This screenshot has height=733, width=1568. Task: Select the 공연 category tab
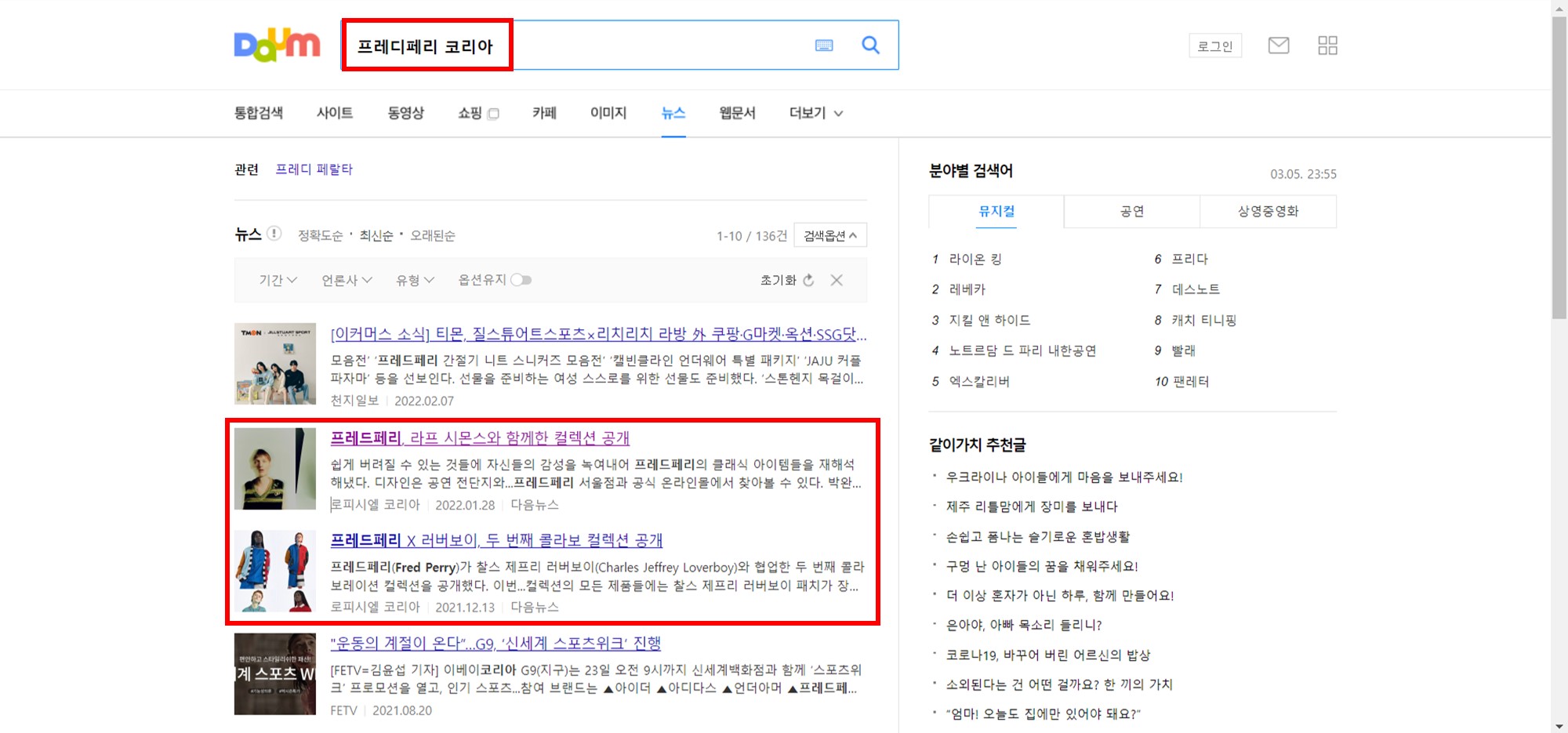tap(1132, 212)
